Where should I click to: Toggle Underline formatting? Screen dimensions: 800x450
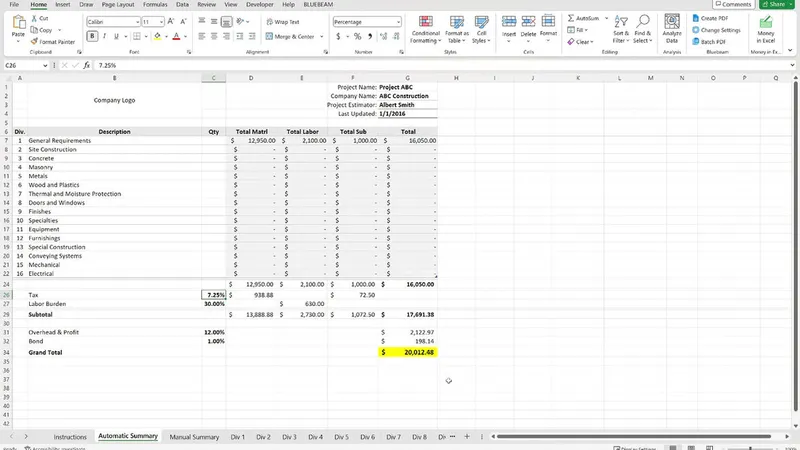click(116, 36)
